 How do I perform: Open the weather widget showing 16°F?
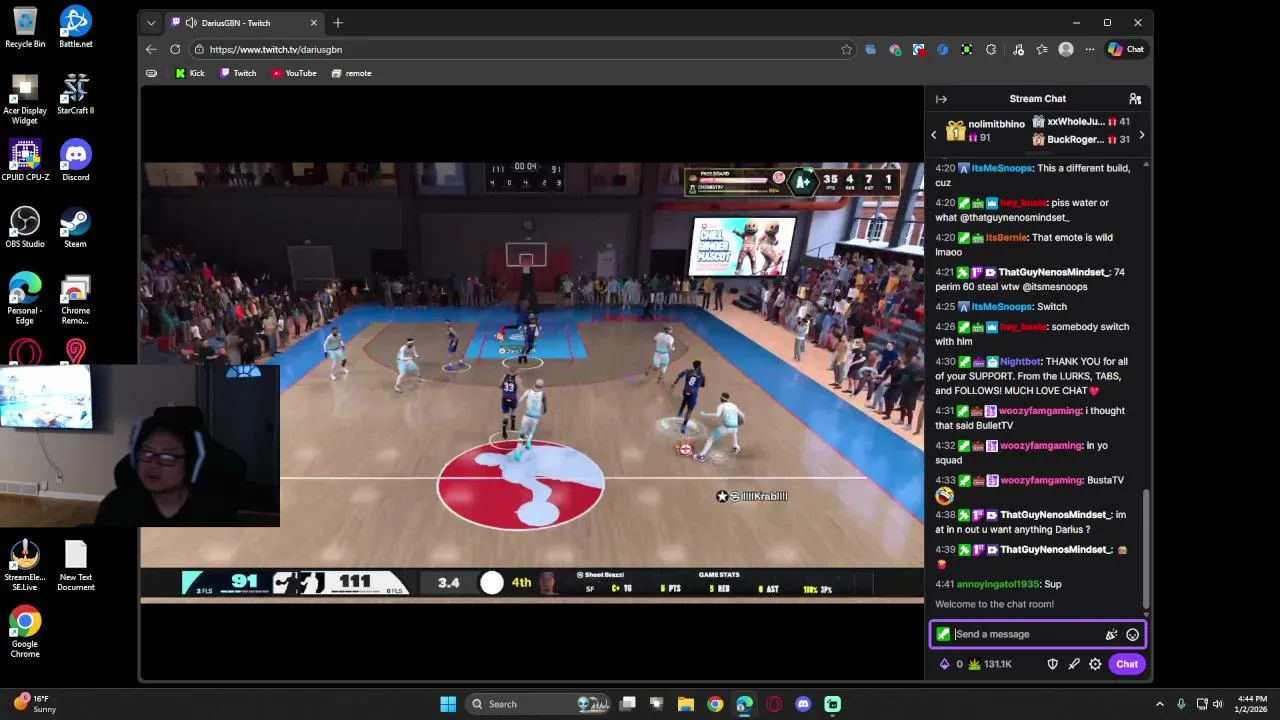(x=36, y=704)
